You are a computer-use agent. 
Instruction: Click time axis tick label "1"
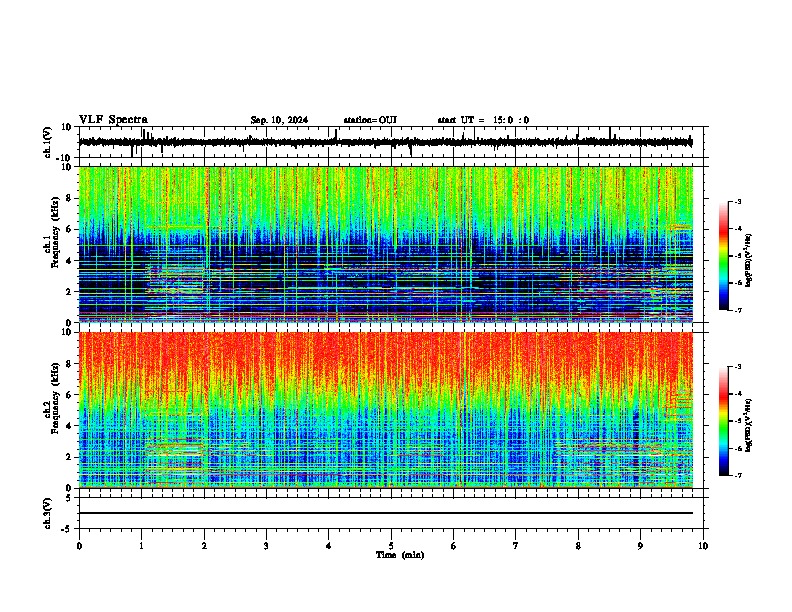coord(141,546)
